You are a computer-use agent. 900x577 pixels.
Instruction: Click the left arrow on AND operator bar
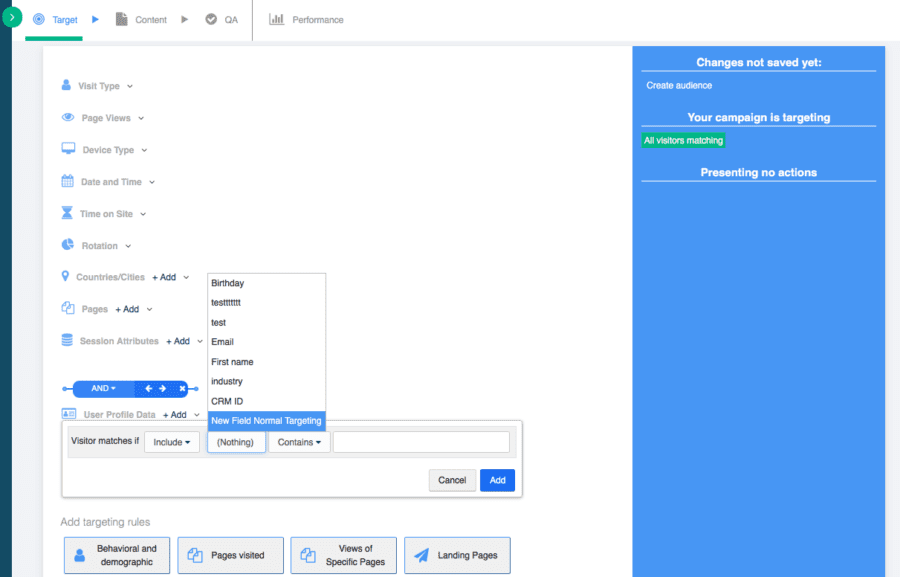pos(149,388)
